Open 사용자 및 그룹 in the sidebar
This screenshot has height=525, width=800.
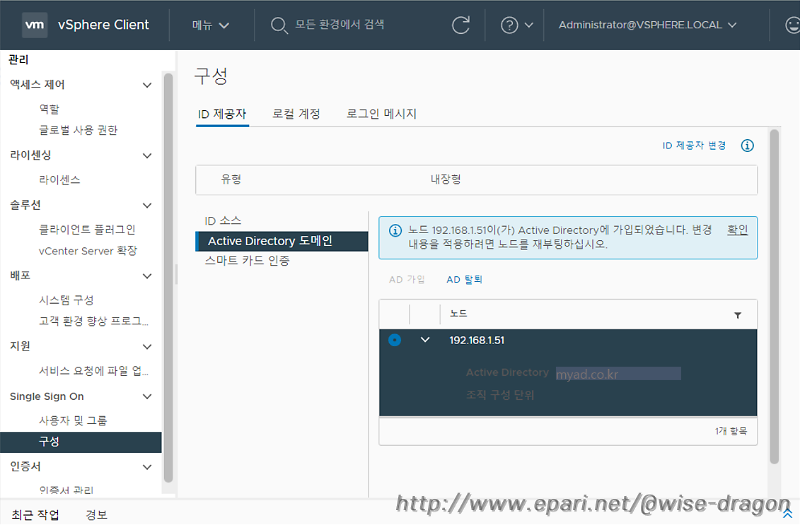tap(73, 420)
